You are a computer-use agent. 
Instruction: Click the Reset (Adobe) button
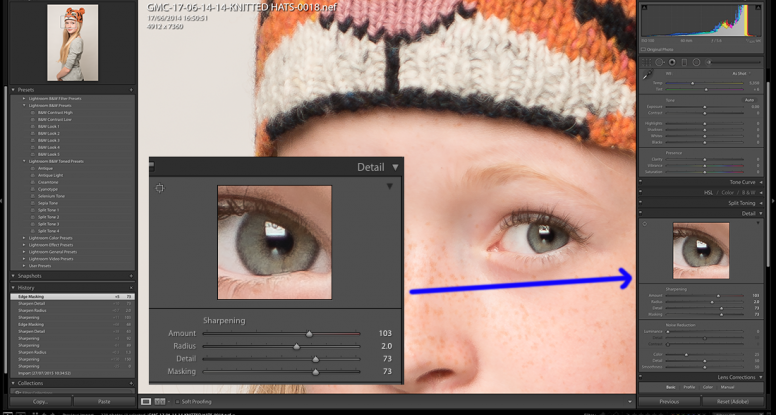(733, 402)
